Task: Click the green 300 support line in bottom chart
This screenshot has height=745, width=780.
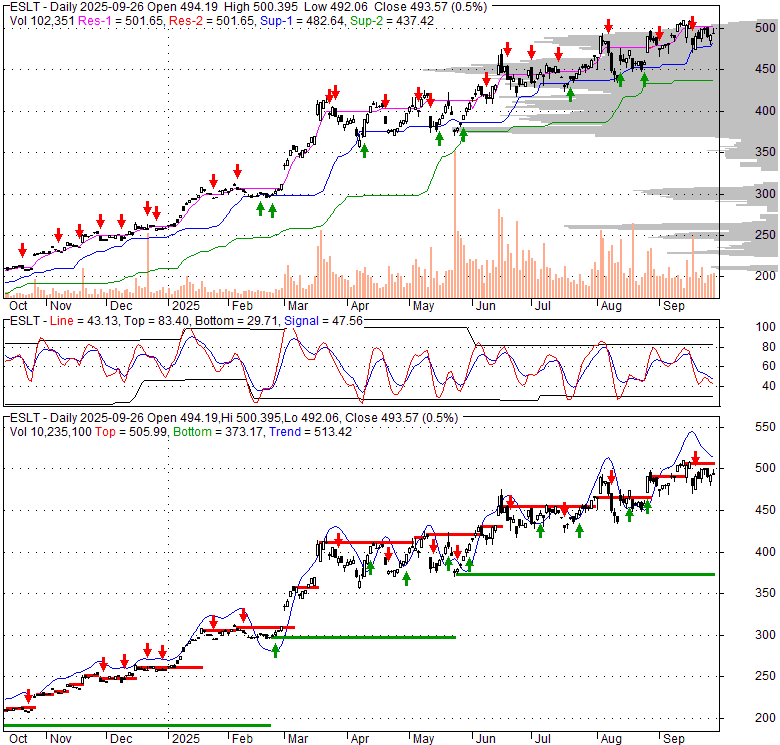Action: click(366, 637)
